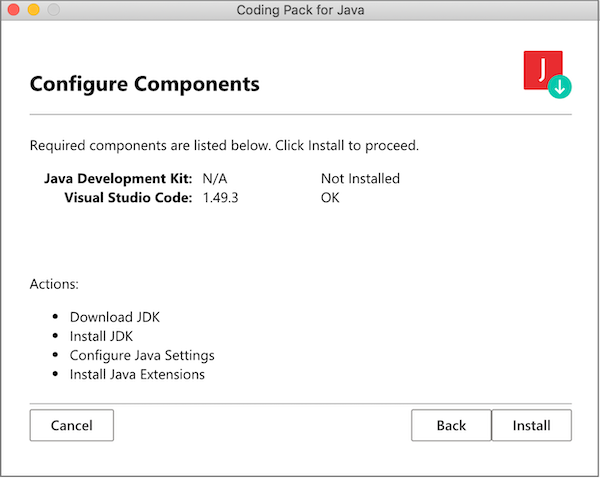The width and height of the screenshot is (600, 478).
Task: Select the Visual Studio Code version '1.49.3'
Action: coord(220,198)
